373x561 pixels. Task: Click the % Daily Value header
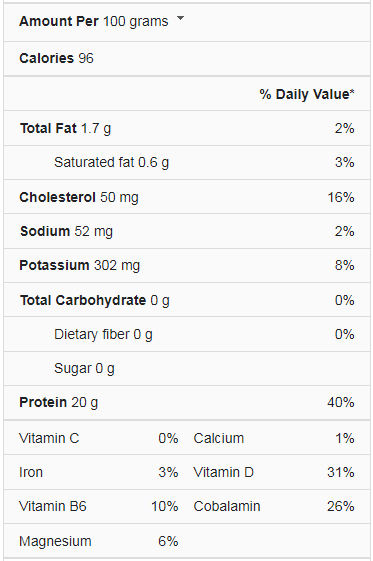(x=307, y=94)
